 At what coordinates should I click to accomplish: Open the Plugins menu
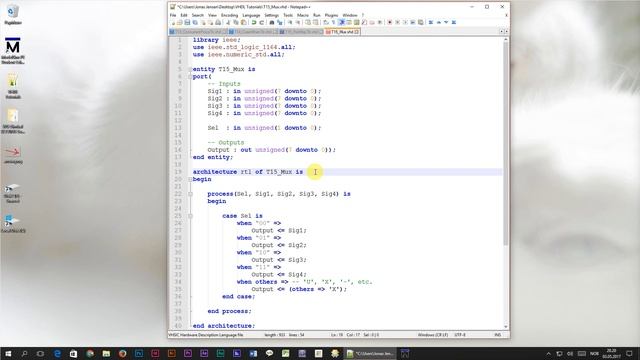(331, 15)
